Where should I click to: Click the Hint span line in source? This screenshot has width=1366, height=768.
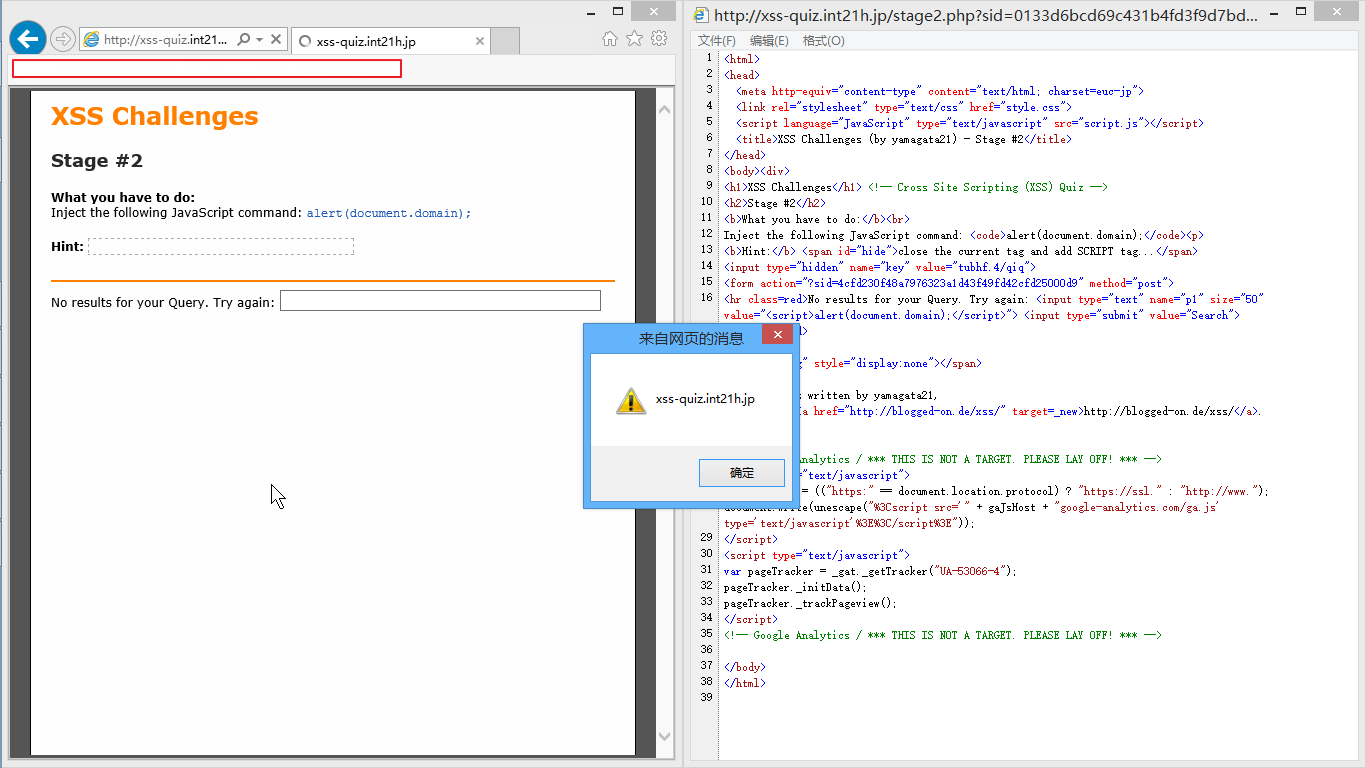[961, 251]
